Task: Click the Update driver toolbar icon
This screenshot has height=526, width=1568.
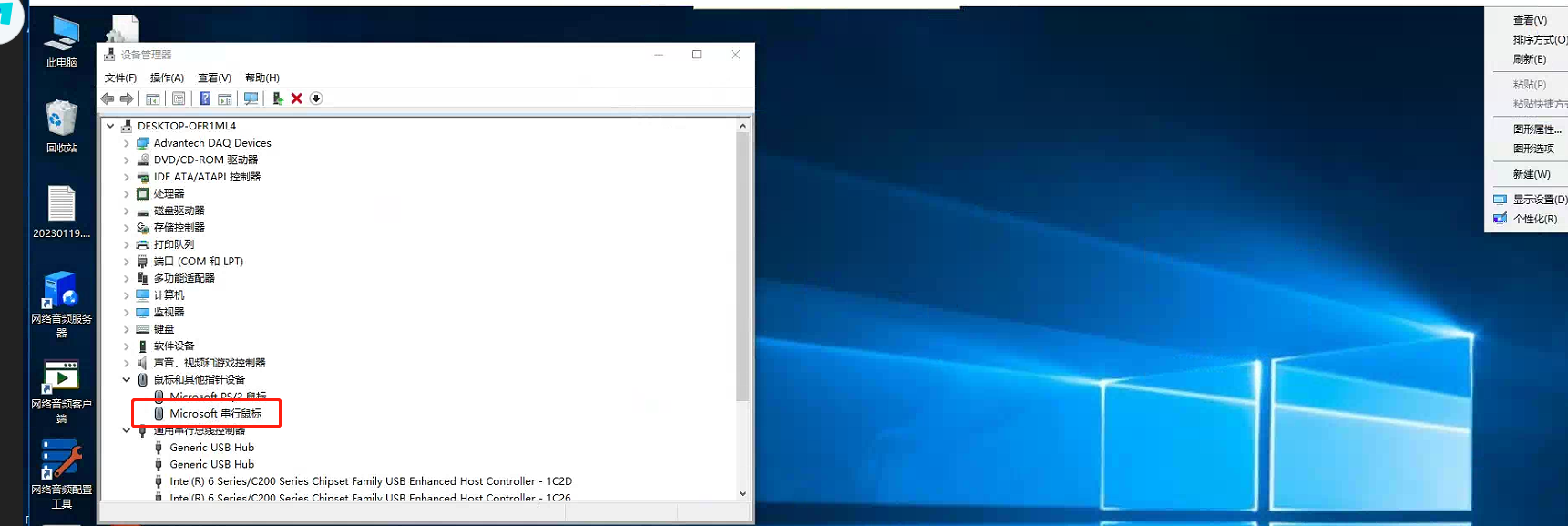Action: [277, 98]
